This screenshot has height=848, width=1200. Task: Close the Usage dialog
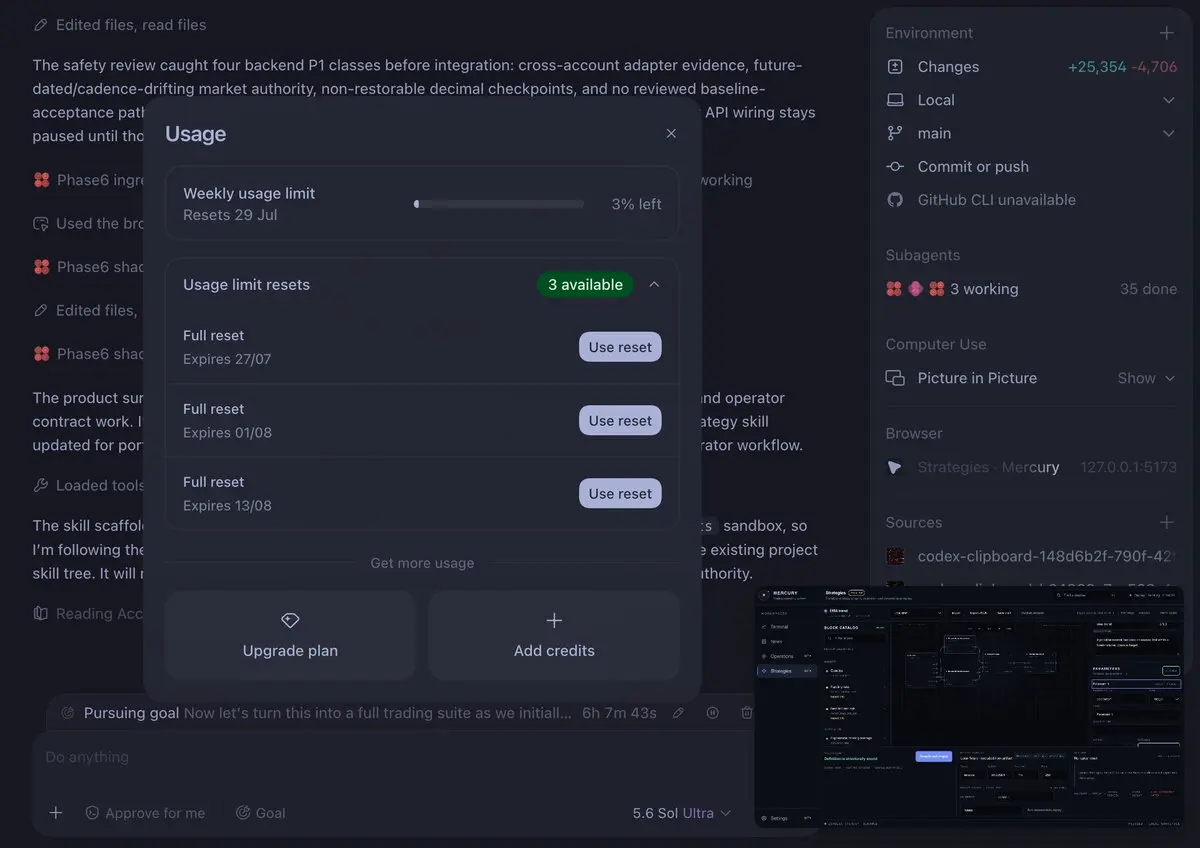(x=671, y=133)
